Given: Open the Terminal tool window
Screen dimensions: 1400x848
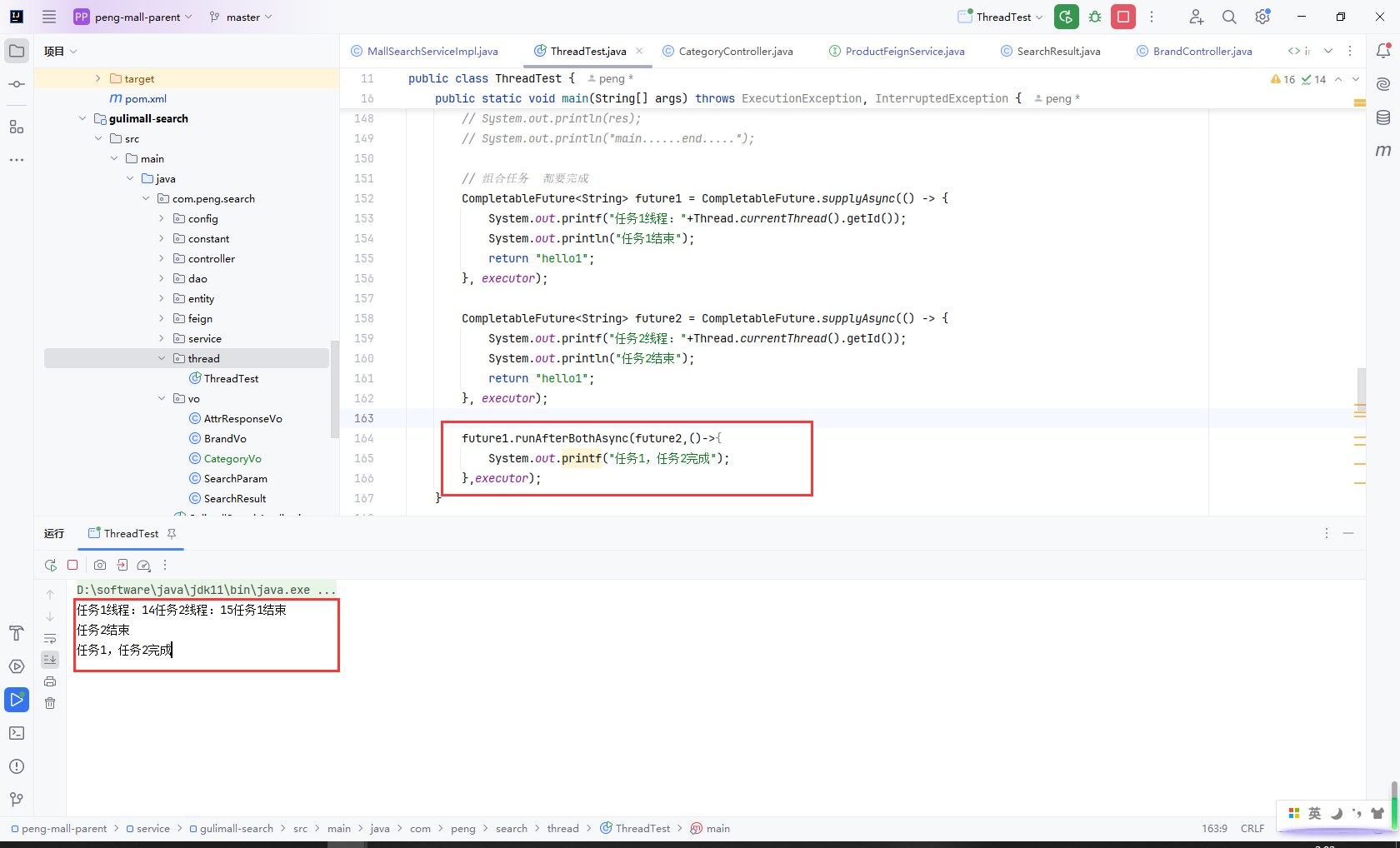Looking at the screenshot, I should tap(17, 733).
